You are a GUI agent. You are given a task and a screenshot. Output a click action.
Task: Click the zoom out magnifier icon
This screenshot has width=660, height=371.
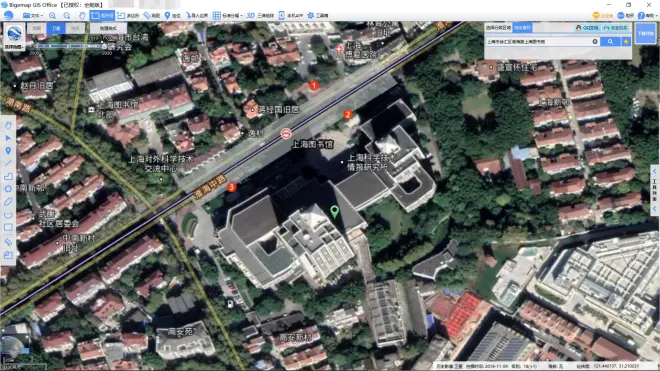tap(67, 16)
